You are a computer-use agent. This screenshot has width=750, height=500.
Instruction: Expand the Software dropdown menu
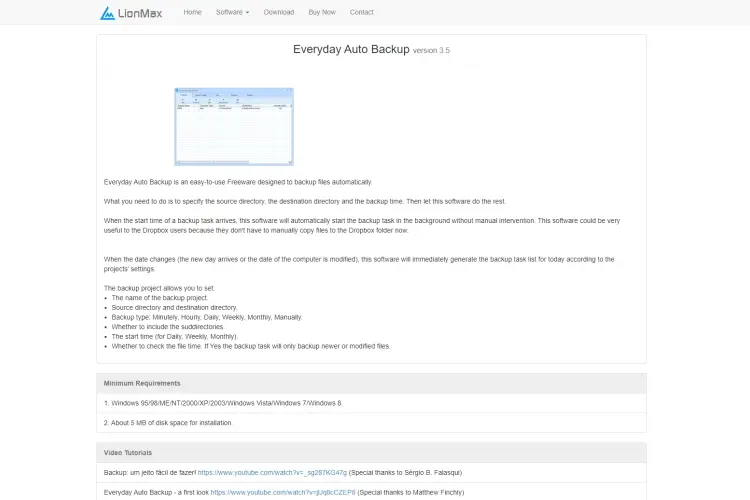tap(232, 12)
